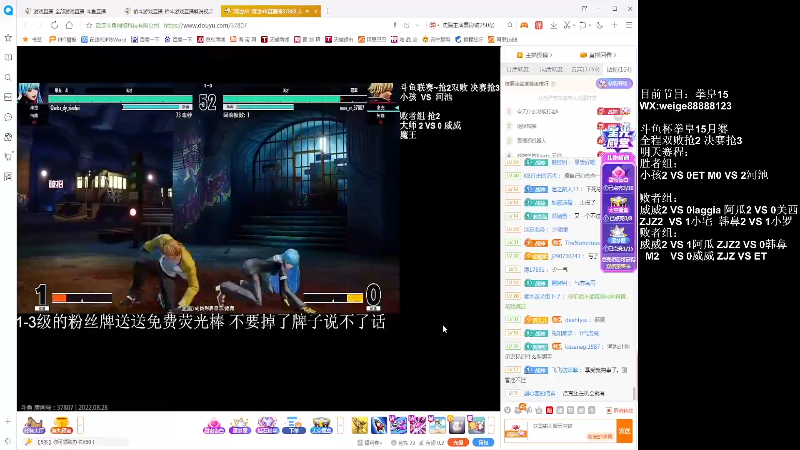Select the second ranking tab in the chat panel
The width and height of the screenshot is (800, 450).
pos(551,69)
